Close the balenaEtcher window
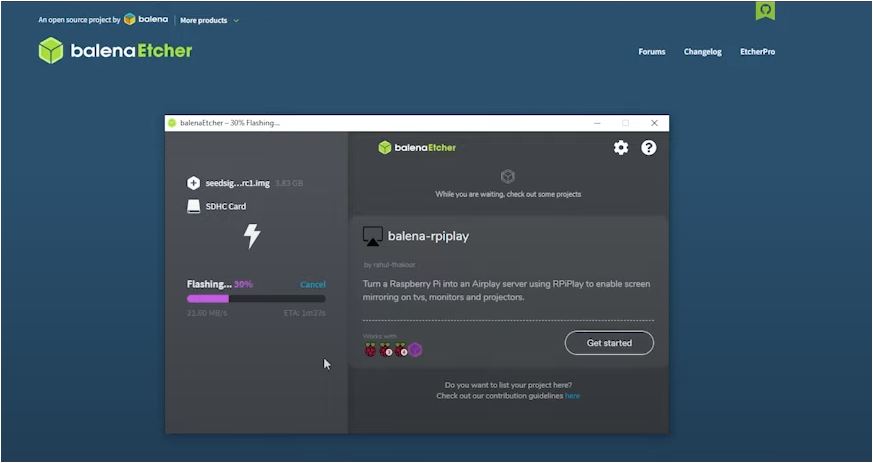This screenshot has height=463, width=873. (654, 123)
